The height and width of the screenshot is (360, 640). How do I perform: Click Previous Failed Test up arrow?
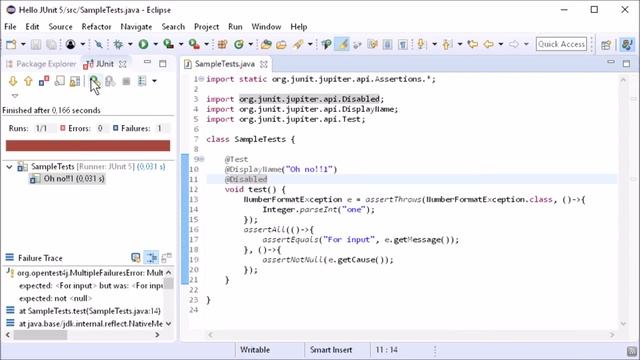[28, 81]
